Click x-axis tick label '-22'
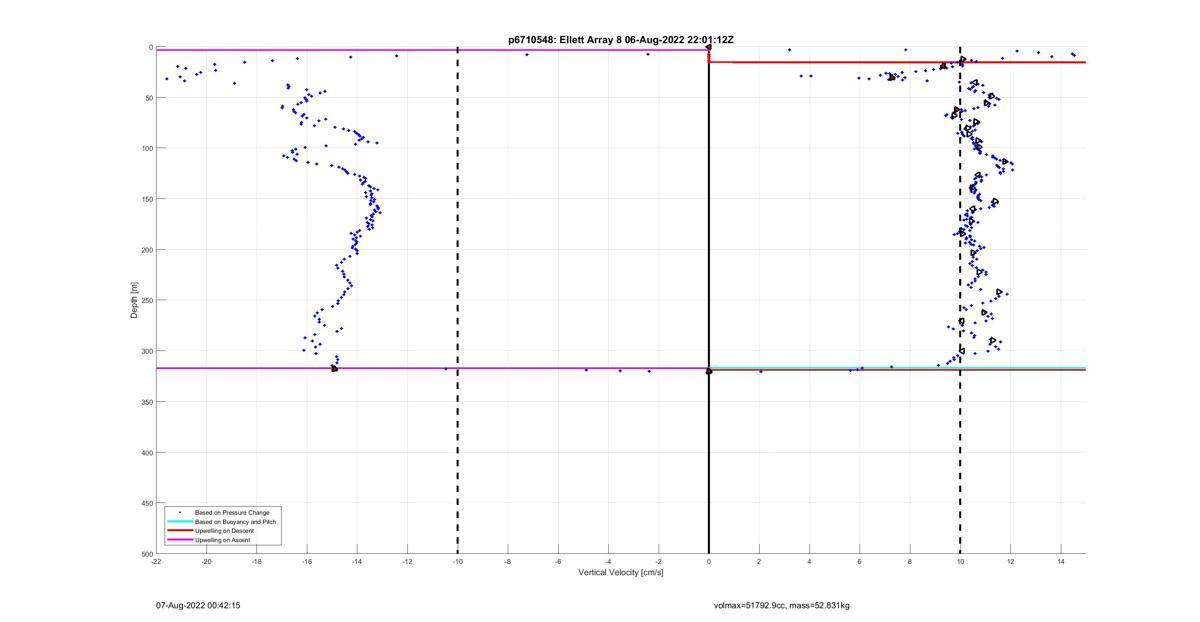1200x622 pixels. click(x=156, y=561)
